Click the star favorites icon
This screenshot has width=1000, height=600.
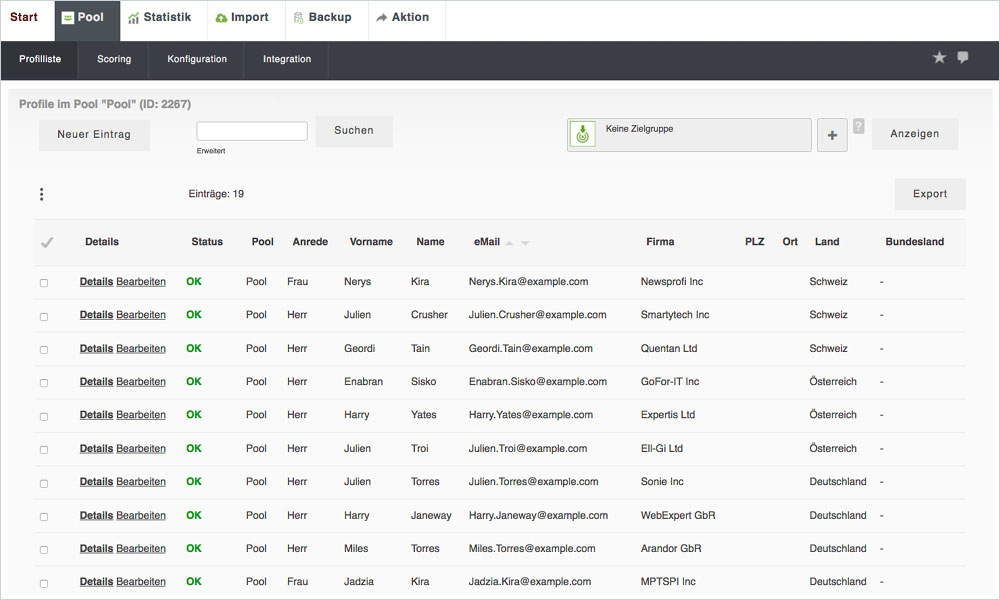pos(939,58)
